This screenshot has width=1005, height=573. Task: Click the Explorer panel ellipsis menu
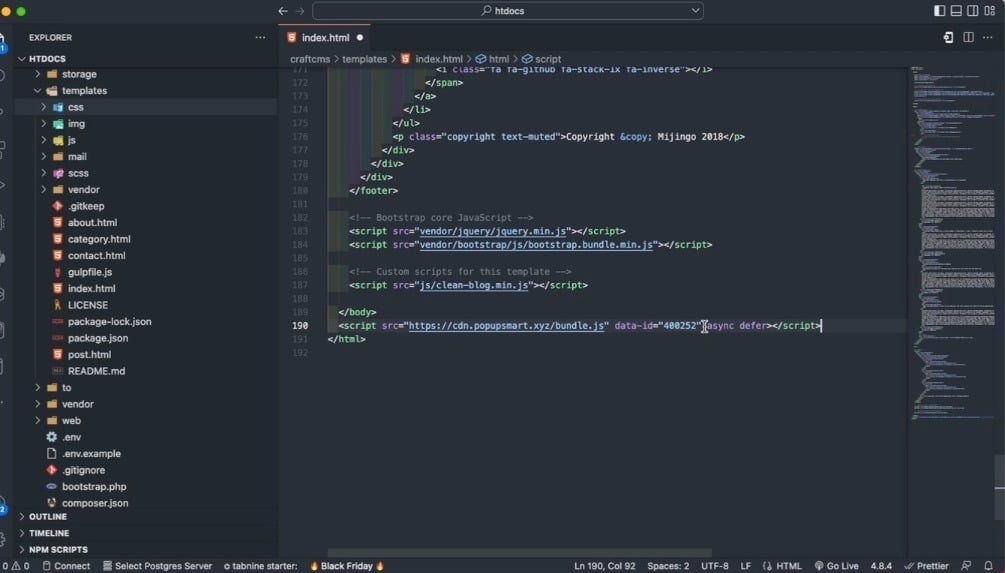coord(260,38)
